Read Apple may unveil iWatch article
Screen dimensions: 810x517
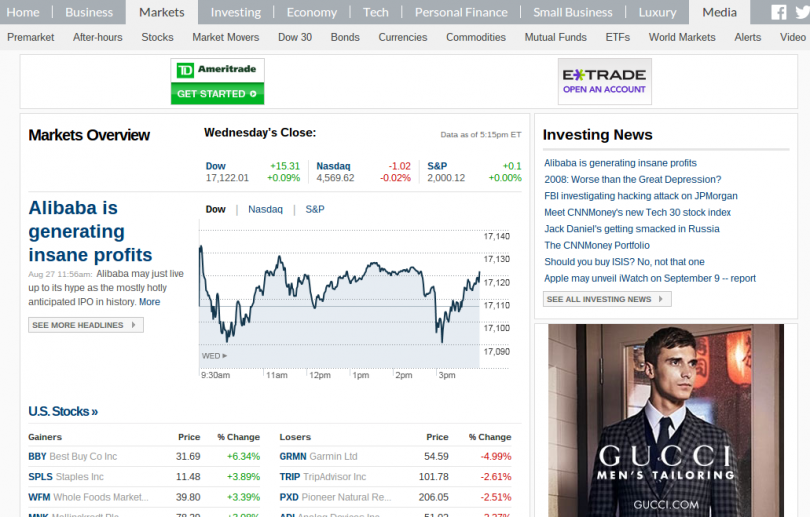pos(649,278)
